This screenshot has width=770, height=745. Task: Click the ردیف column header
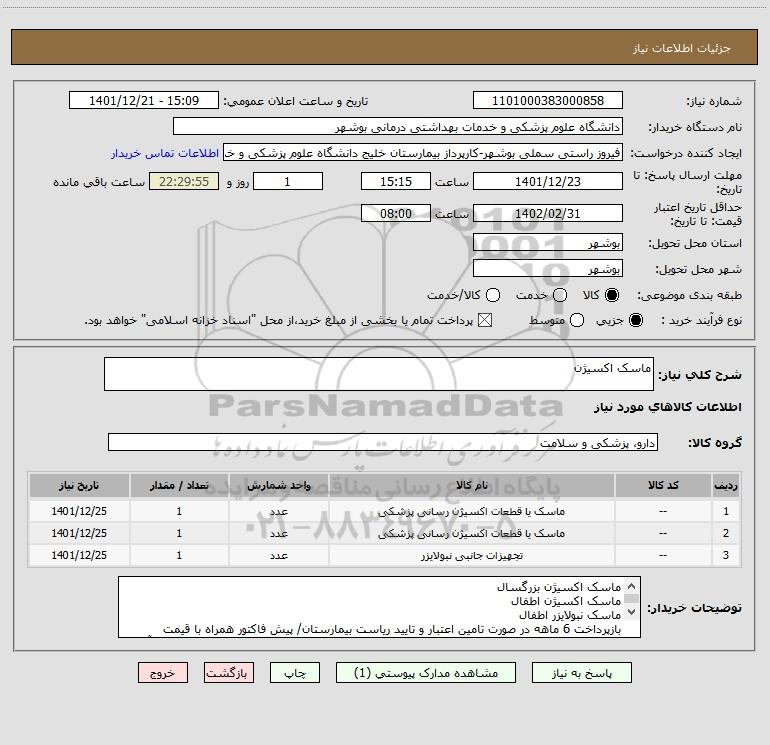pyautogui.click(x=726, y=486)
